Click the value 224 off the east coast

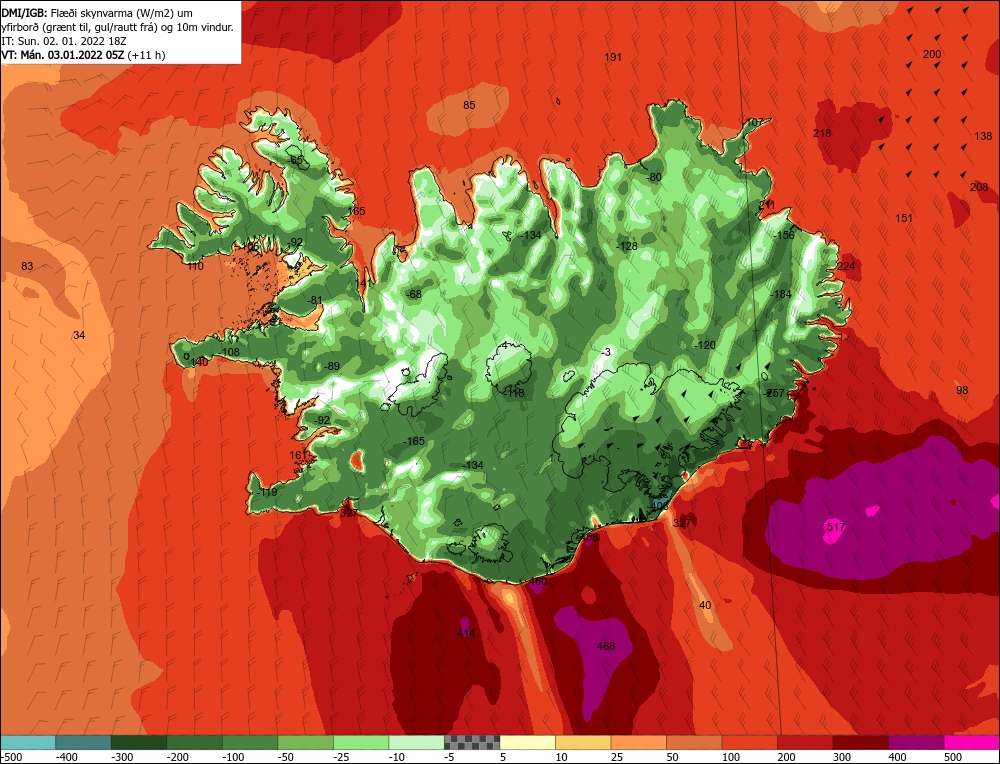[846, 266]
